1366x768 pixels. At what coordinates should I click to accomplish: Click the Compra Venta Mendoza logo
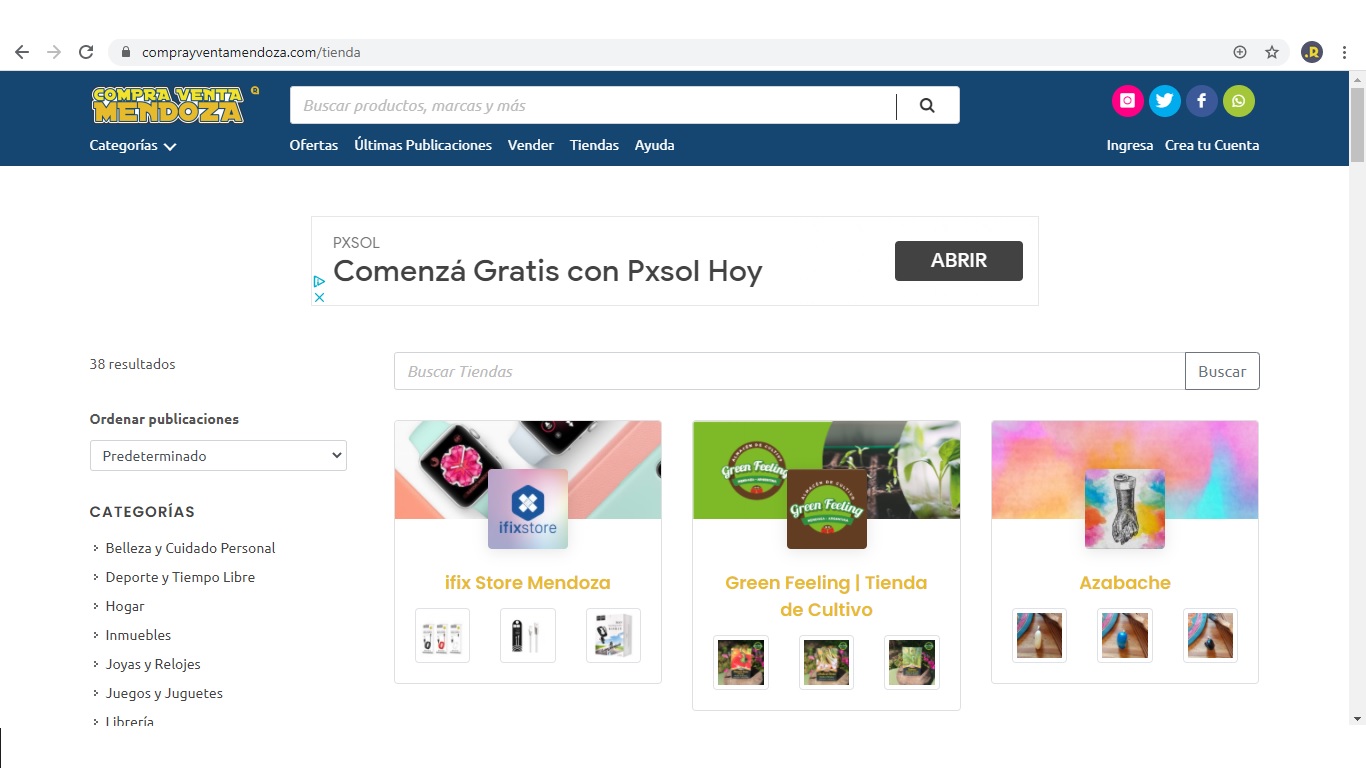coord(170,104)
